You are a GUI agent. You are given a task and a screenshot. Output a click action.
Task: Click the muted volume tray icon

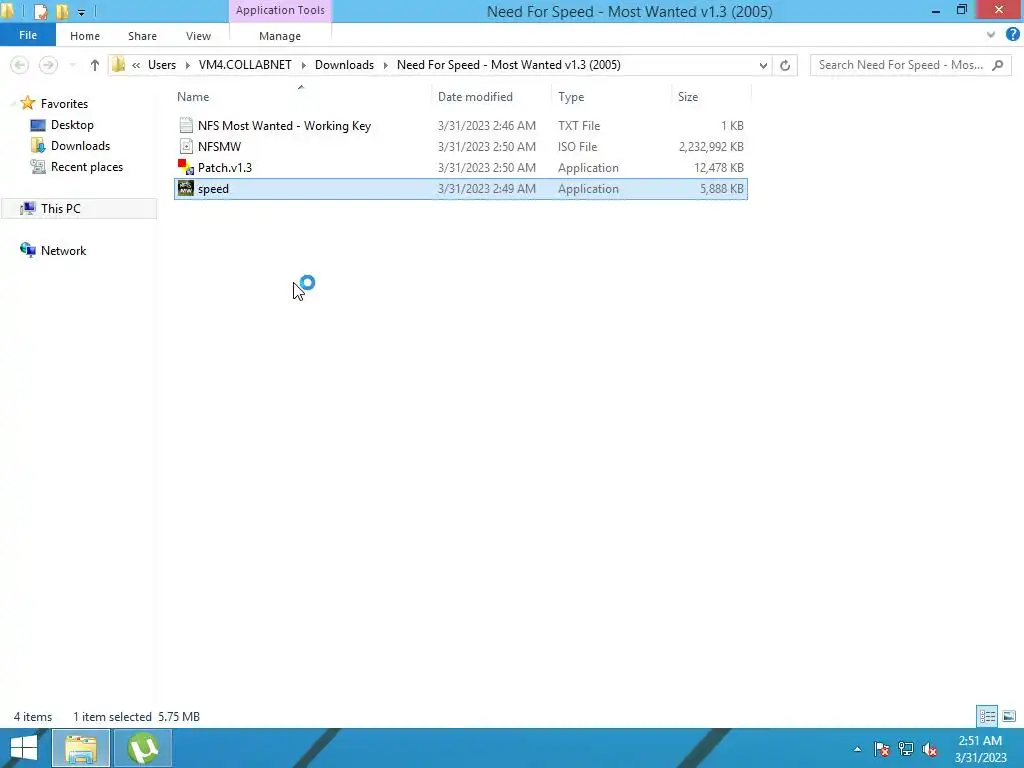(929, 749)
